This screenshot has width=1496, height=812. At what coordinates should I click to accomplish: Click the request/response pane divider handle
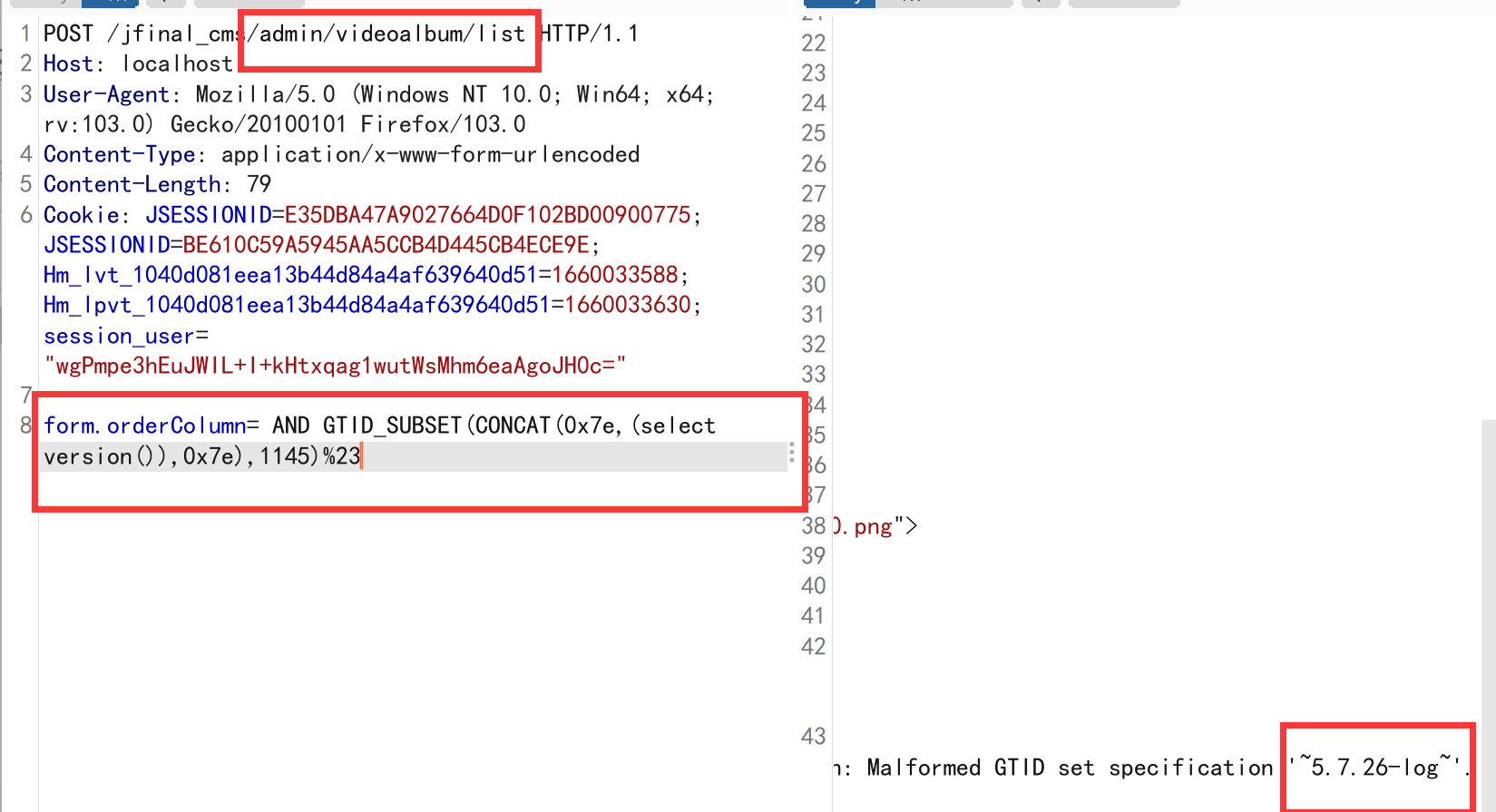(x=792, y=453)
